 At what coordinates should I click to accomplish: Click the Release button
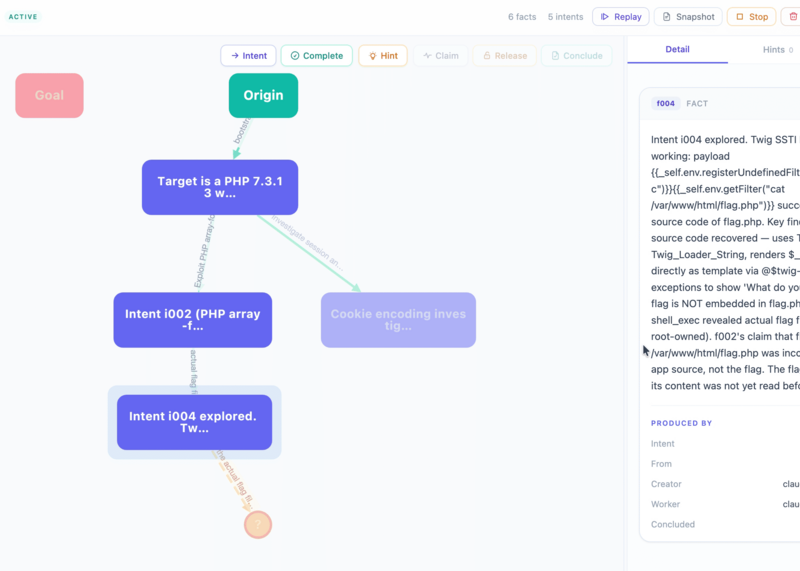[x=505, y=56]
